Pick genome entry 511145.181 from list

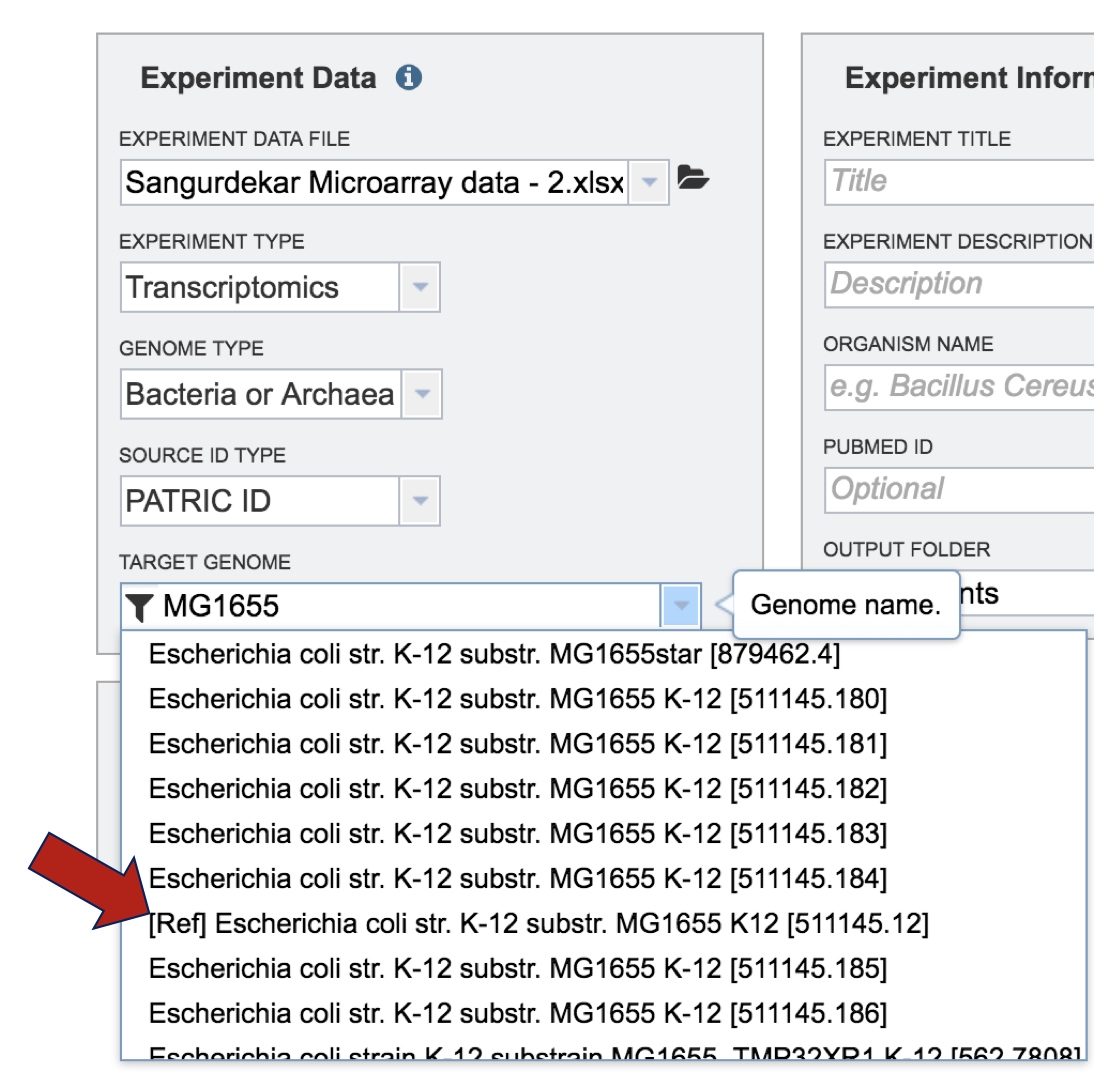517,744
